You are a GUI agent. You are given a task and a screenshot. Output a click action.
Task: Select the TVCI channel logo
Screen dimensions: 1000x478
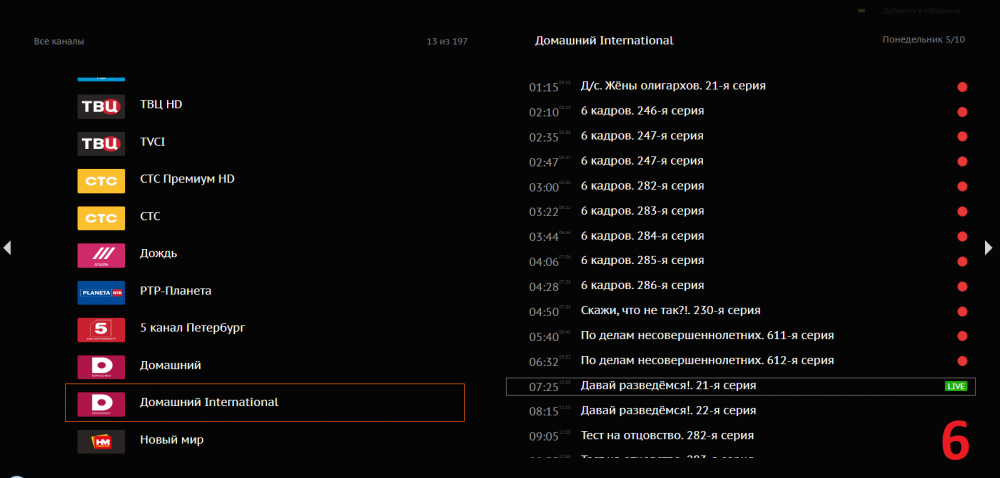coord(101,142)
